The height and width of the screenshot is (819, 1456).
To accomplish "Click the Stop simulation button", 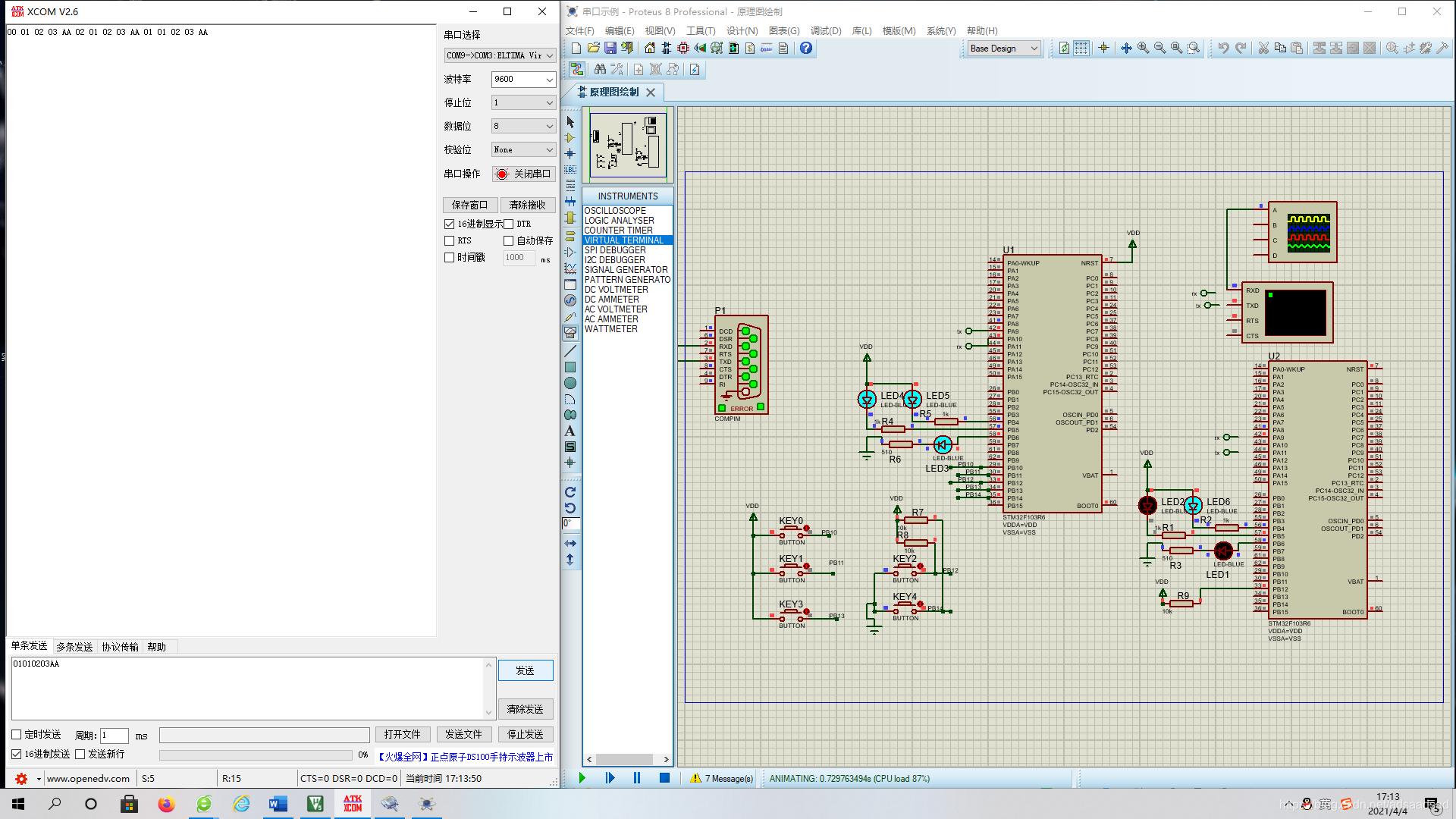I will [664, 778].
